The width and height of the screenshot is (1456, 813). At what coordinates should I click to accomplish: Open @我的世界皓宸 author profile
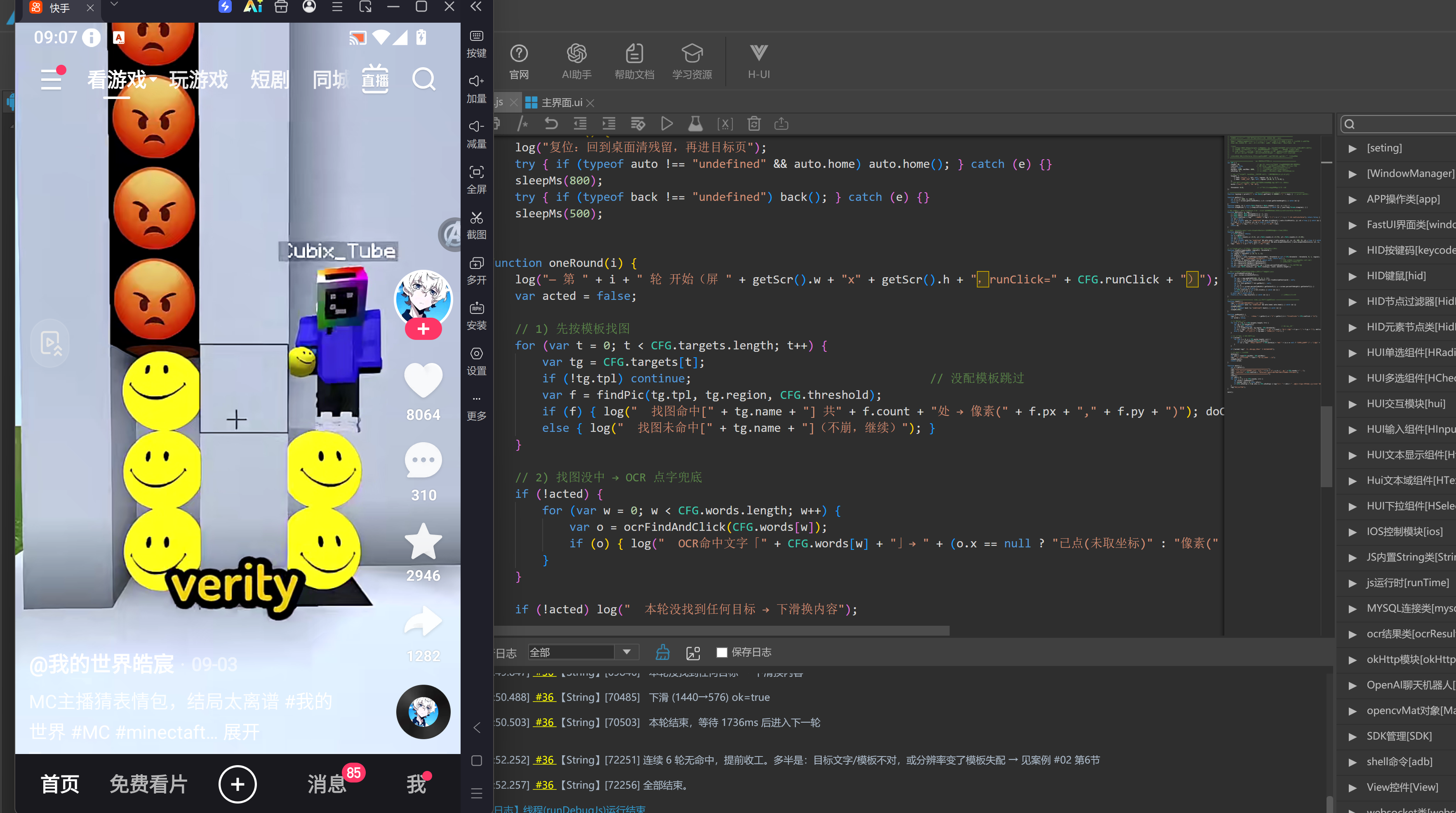click(x=102, y=664)
